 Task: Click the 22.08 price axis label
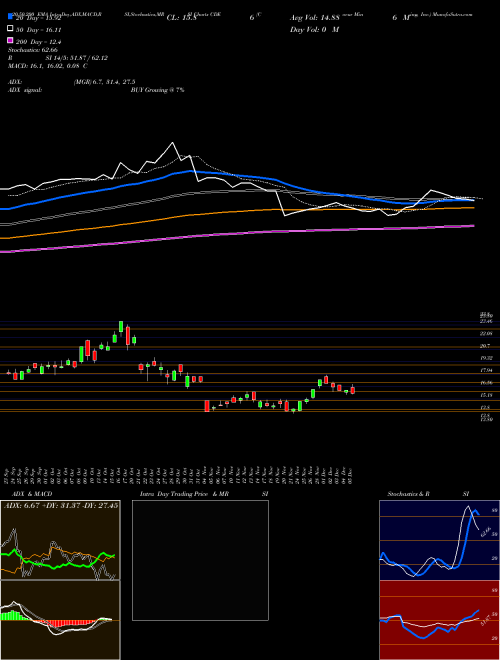[487, 333]
